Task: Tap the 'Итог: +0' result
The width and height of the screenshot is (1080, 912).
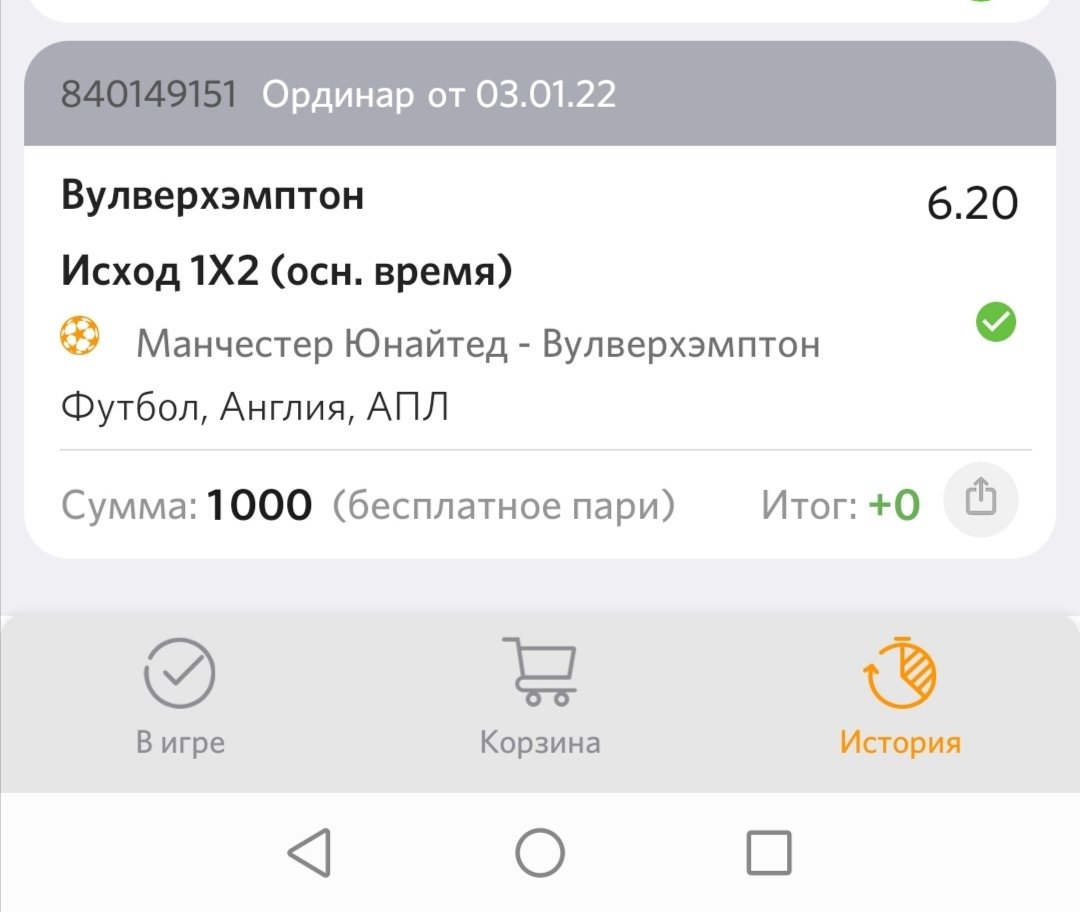Action: point(840,506)
